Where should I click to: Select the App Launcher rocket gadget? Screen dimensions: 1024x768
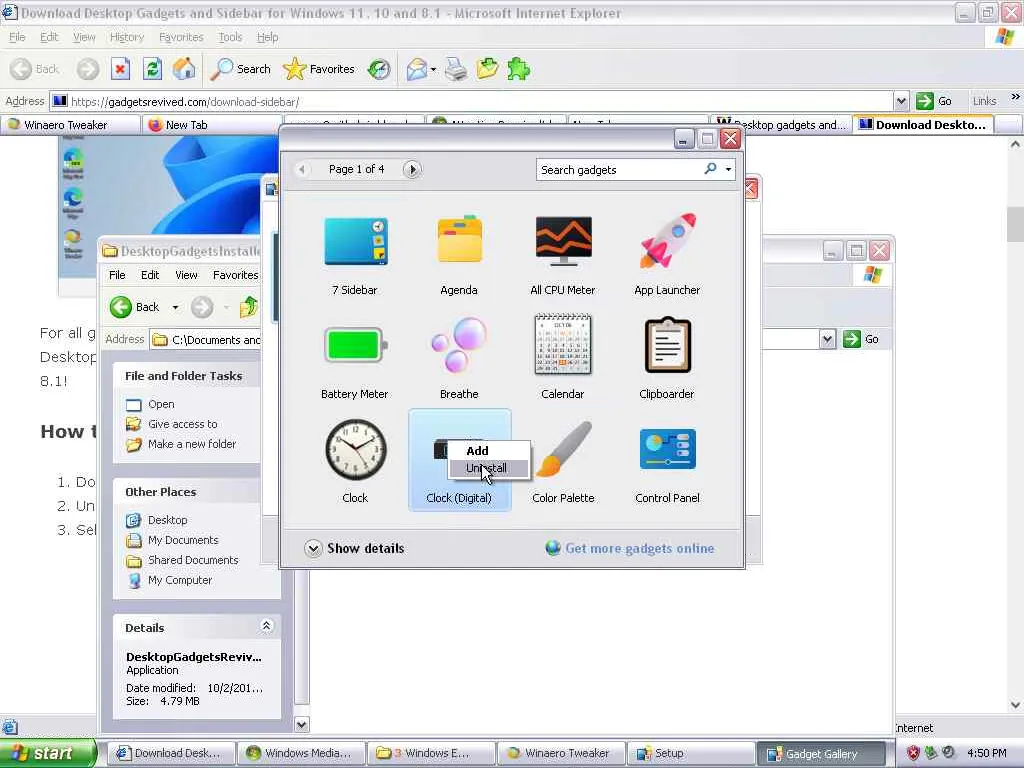(667, 240)
